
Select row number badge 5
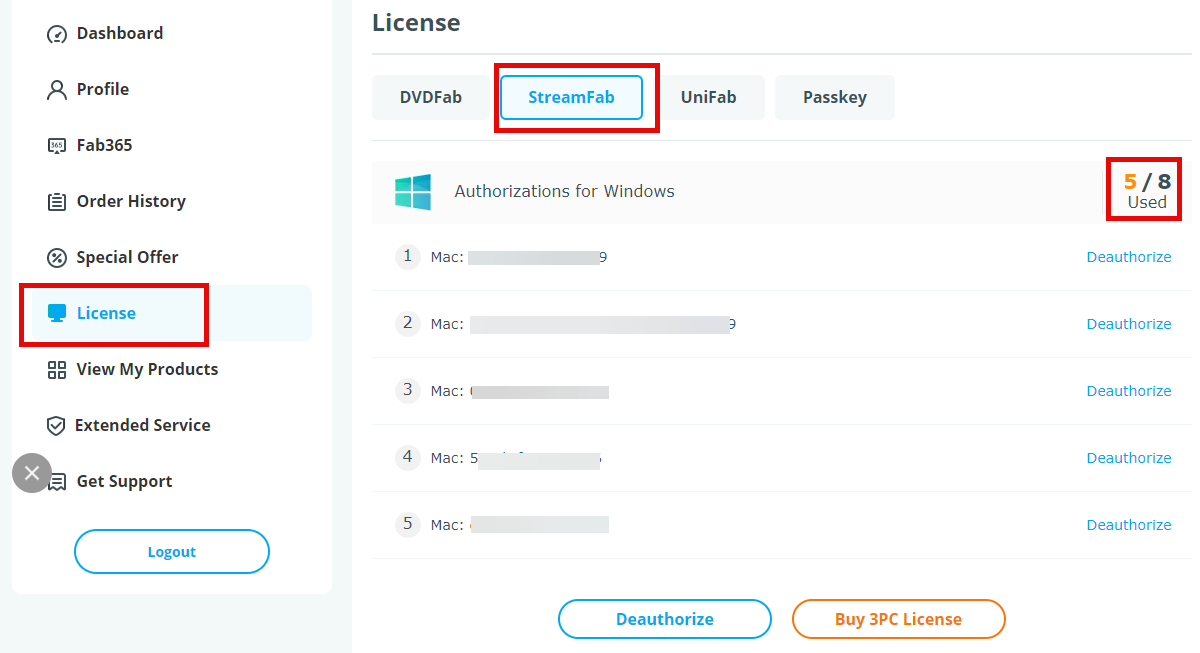pos(407,524)
